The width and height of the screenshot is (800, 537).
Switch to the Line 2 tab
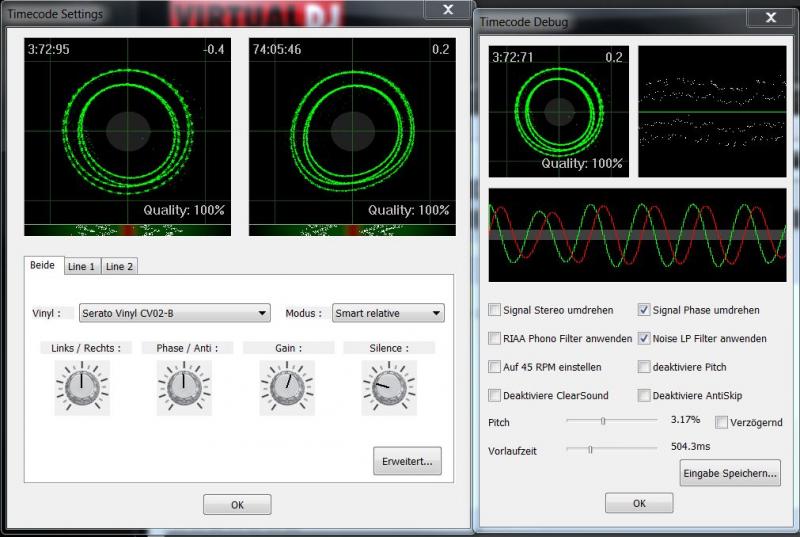coord(119,266)
